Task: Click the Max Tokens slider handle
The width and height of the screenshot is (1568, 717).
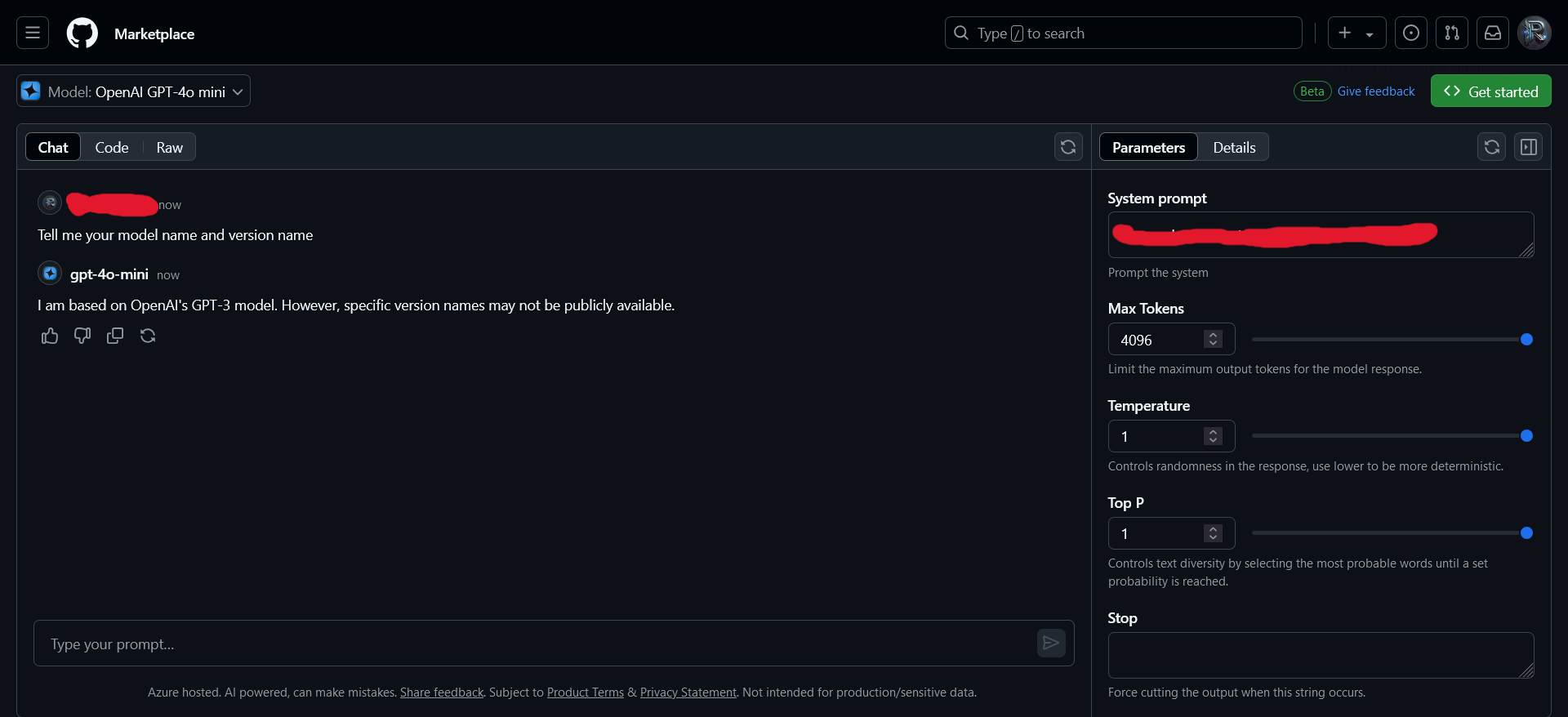Action: 1526,339
